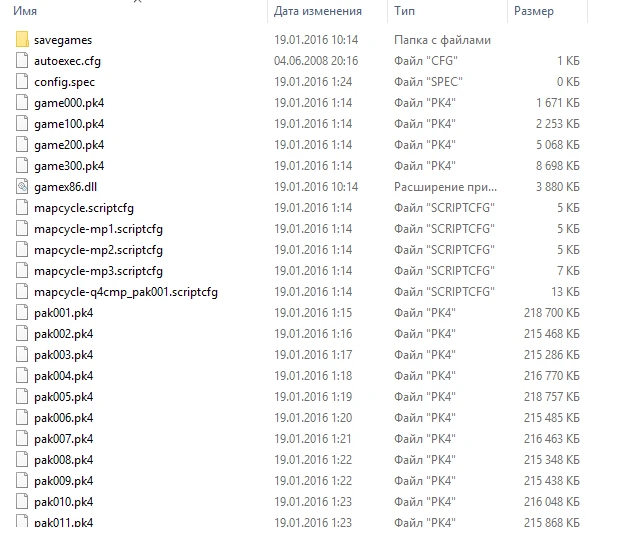Select the pak005.pk4 file name
Image resolution: width=628 pixels, height=539 pixels.
coord(63,397)
